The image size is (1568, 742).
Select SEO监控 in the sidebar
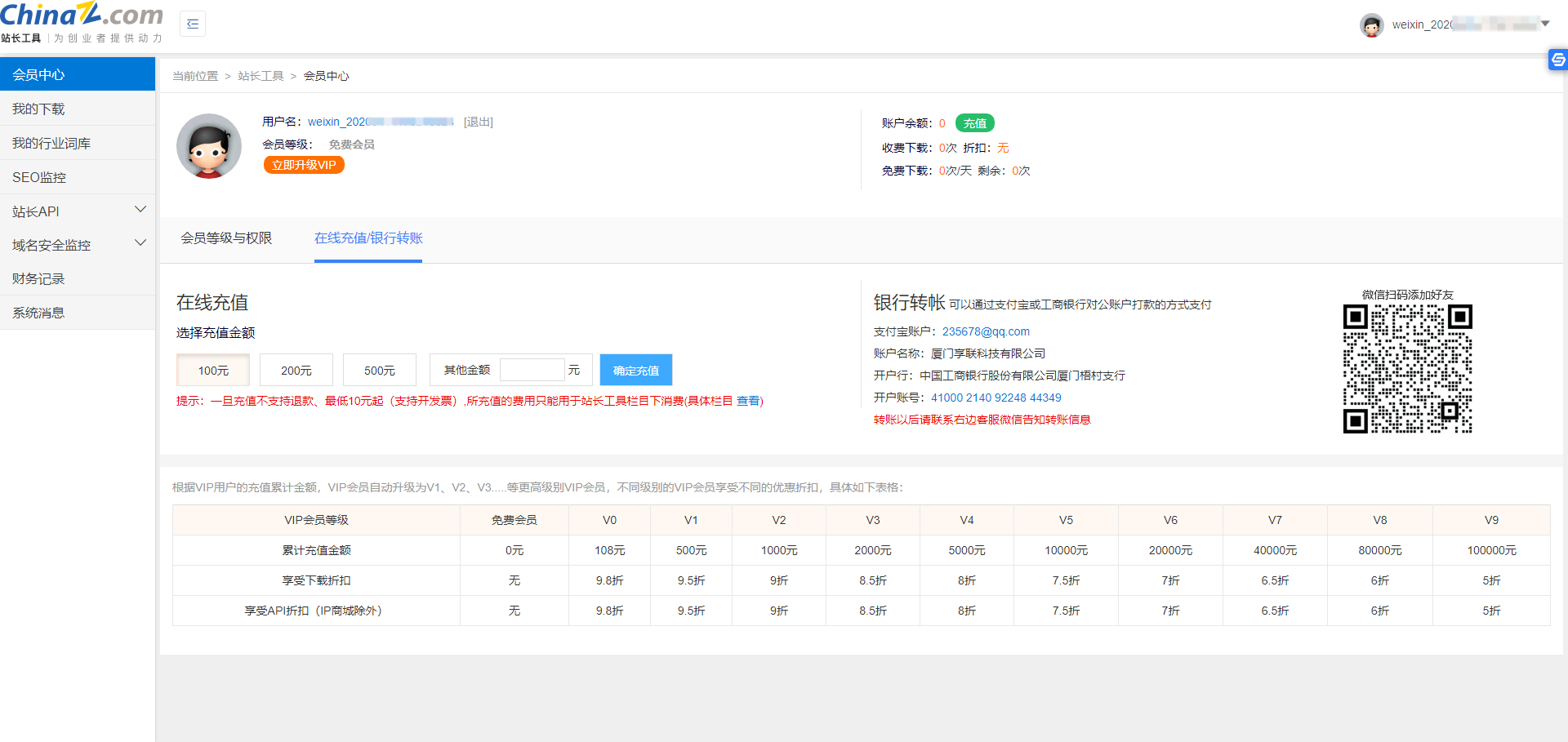tap(78, 177)
